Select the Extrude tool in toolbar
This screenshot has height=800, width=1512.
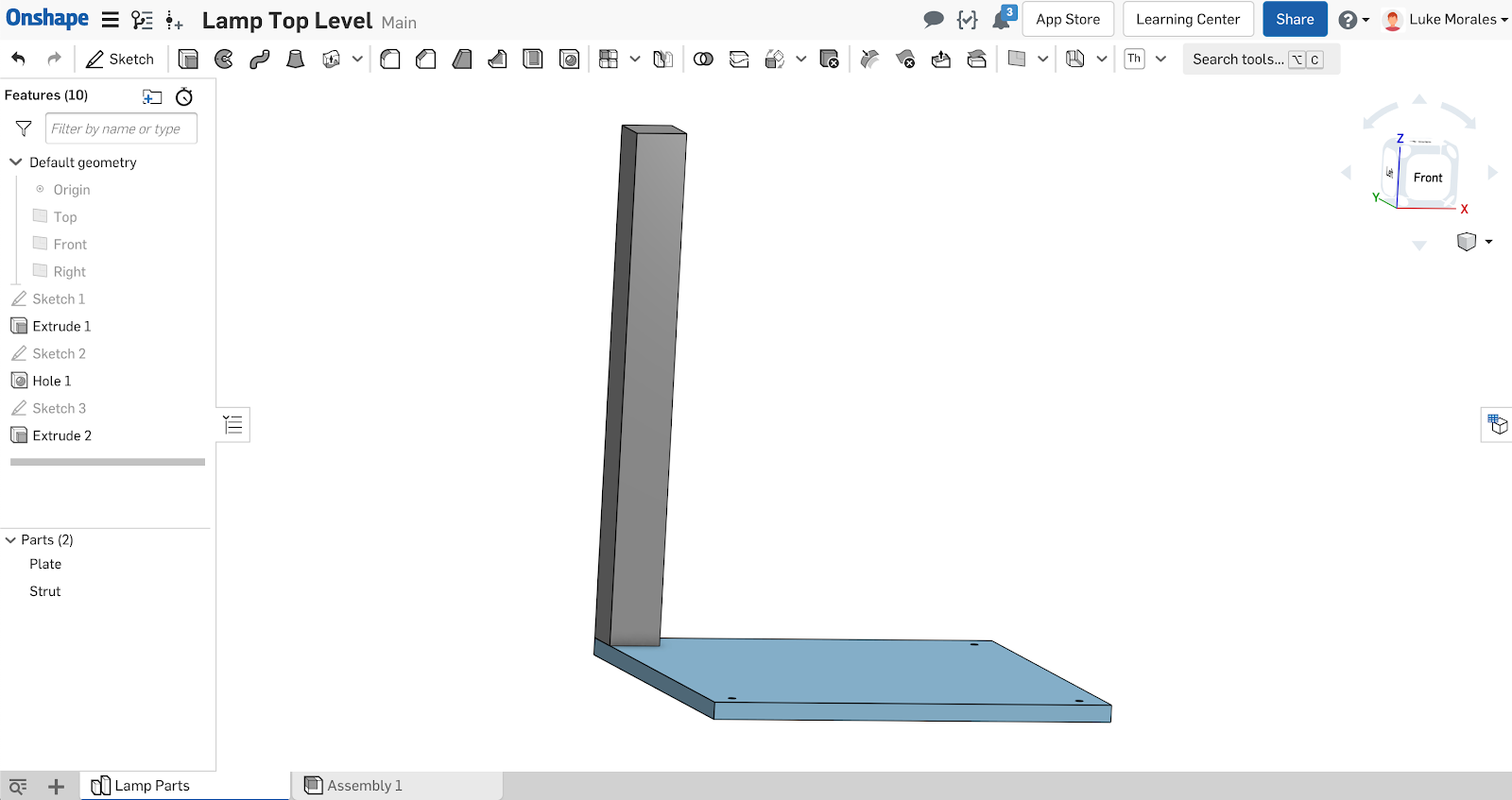(x=188, y=60)
